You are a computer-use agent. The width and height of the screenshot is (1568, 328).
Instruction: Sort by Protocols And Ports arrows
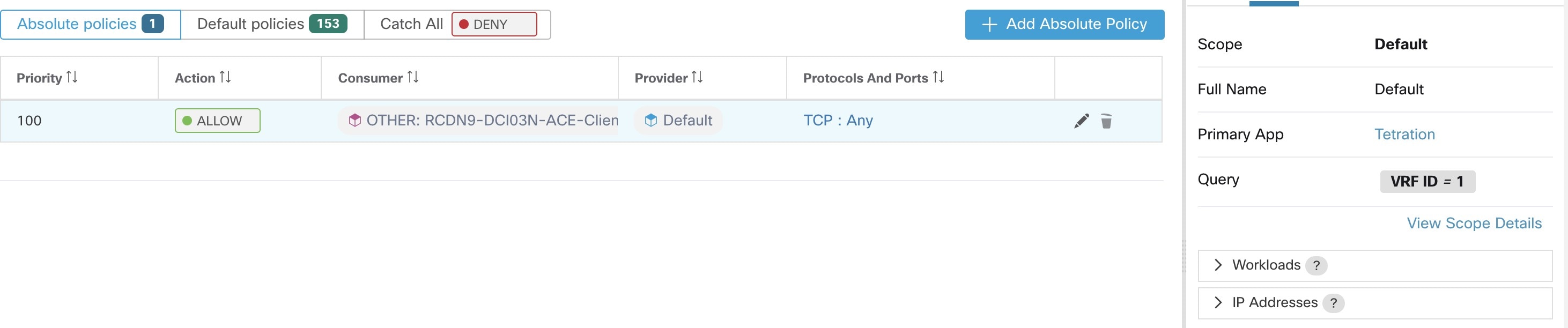point(938,77)
